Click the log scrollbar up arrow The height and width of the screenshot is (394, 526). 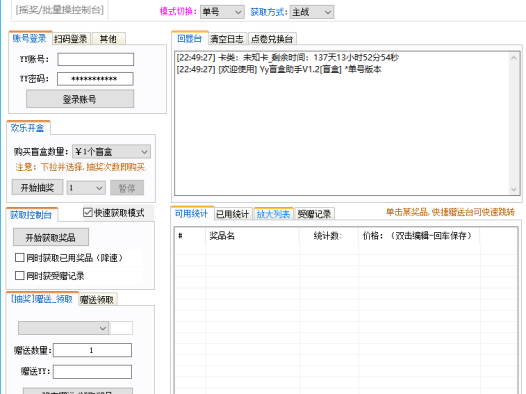pos(514,58)
